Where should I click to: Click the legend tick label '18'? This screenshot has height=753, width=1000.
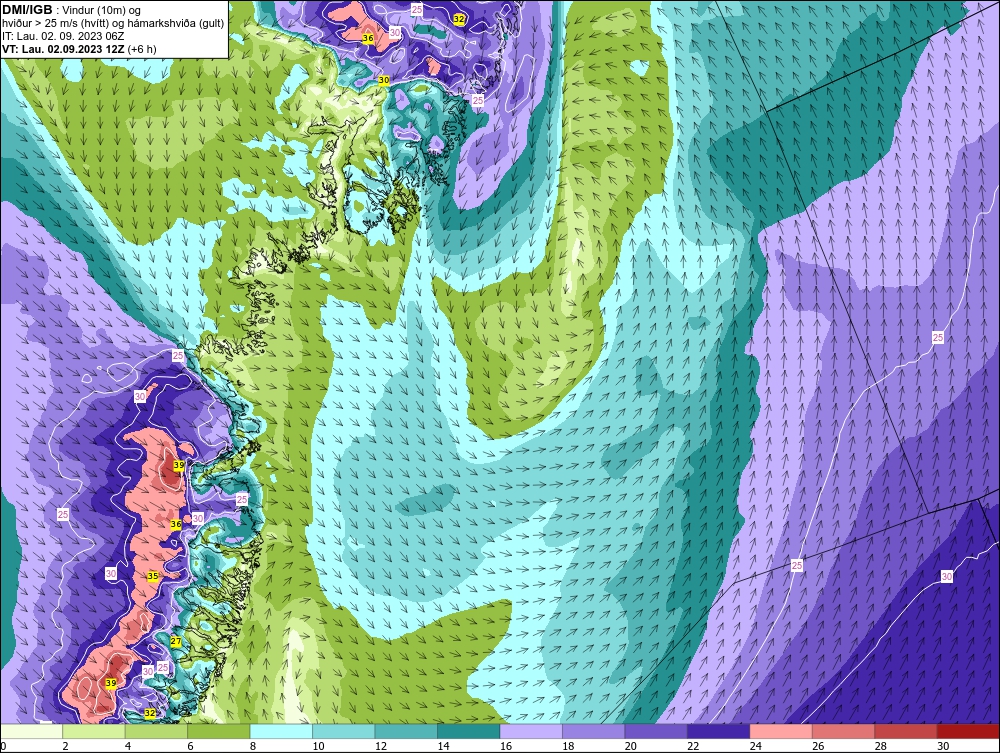568,746
